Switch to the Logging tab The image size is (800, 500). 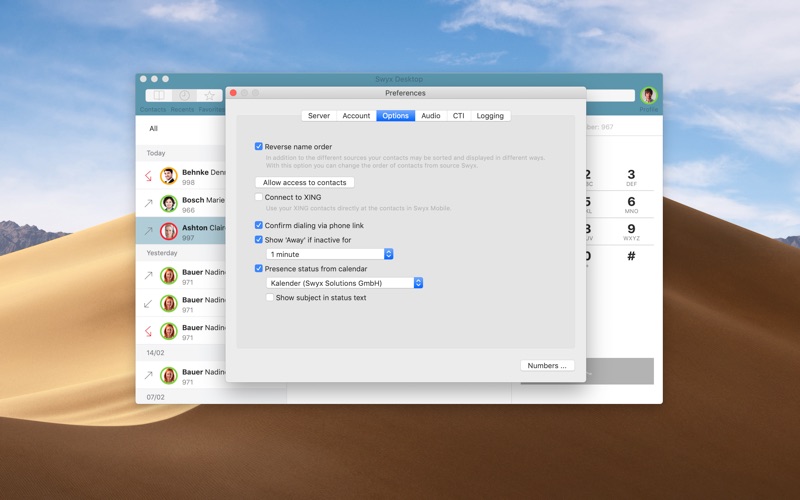tap(490, 116)
